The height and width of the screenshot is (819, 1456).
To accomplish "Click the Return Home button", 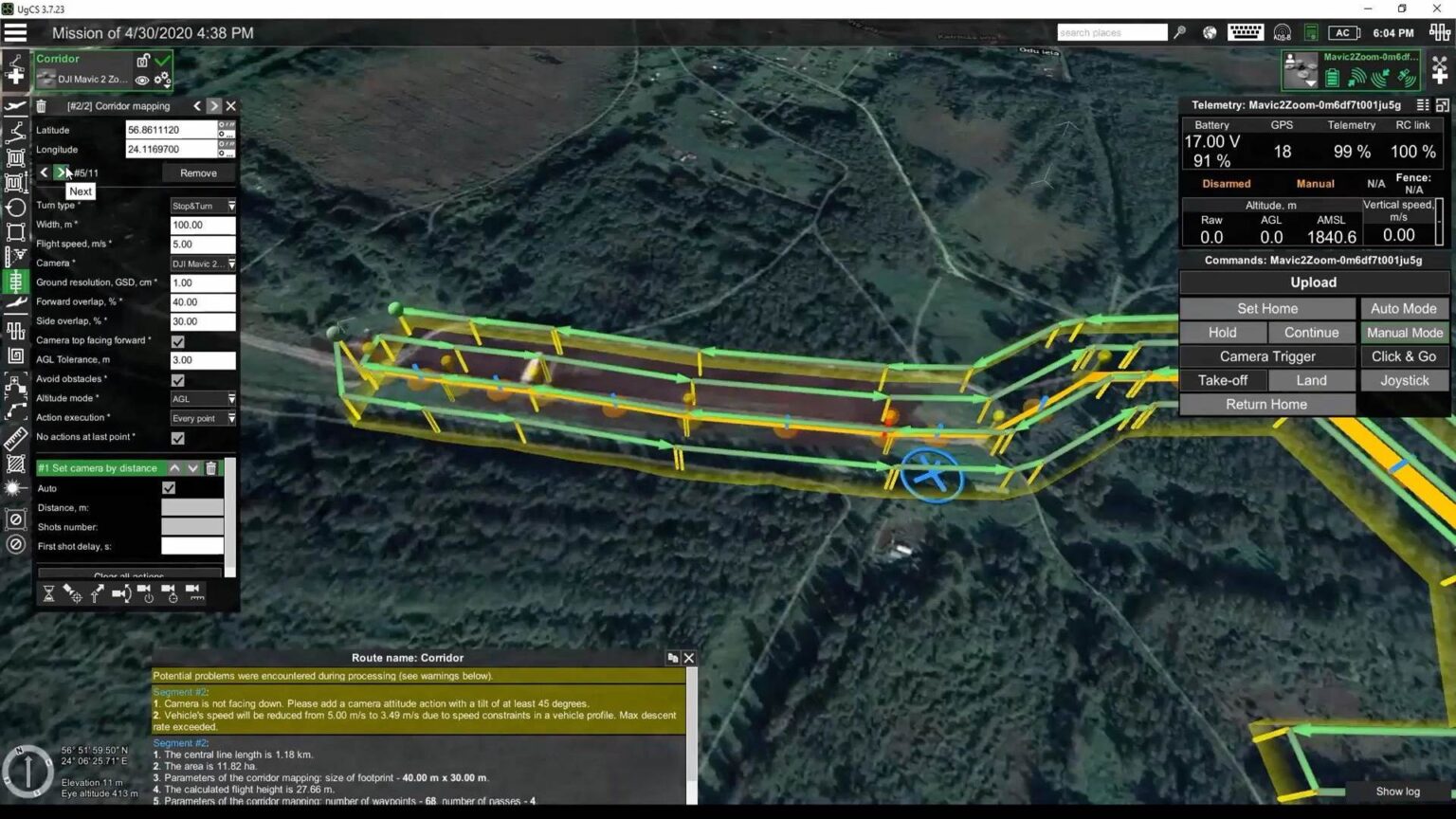I will [1266, 404].
